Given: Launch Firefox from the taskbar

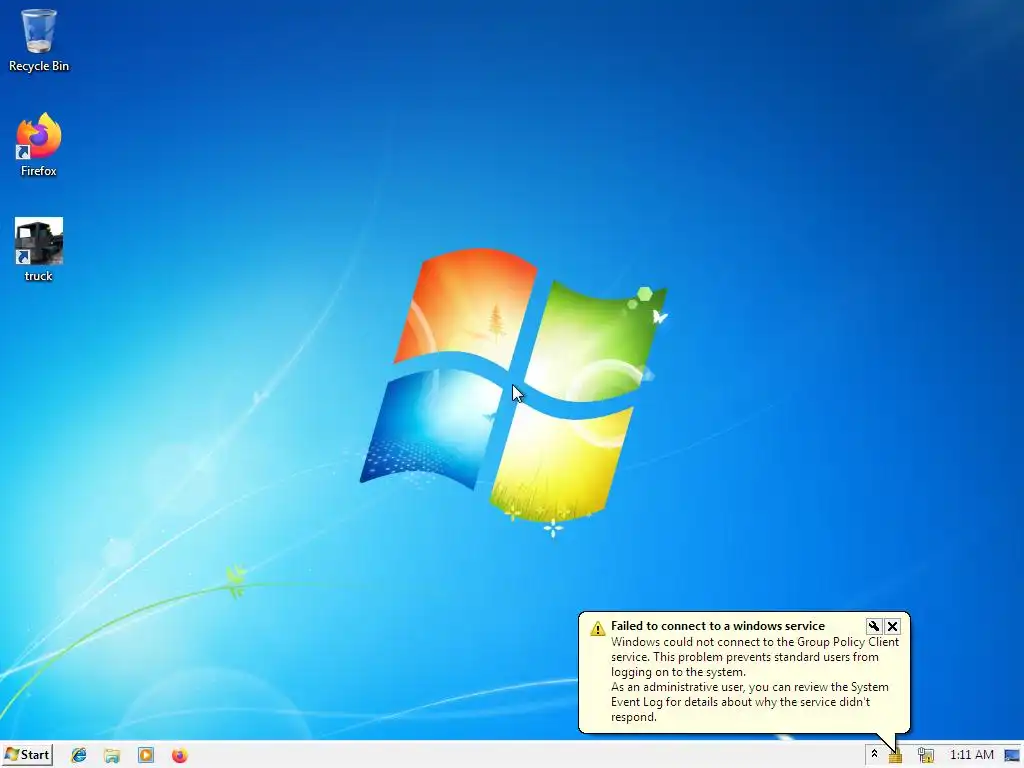Looking at the screenshot, I should click(x=180, y=755).
